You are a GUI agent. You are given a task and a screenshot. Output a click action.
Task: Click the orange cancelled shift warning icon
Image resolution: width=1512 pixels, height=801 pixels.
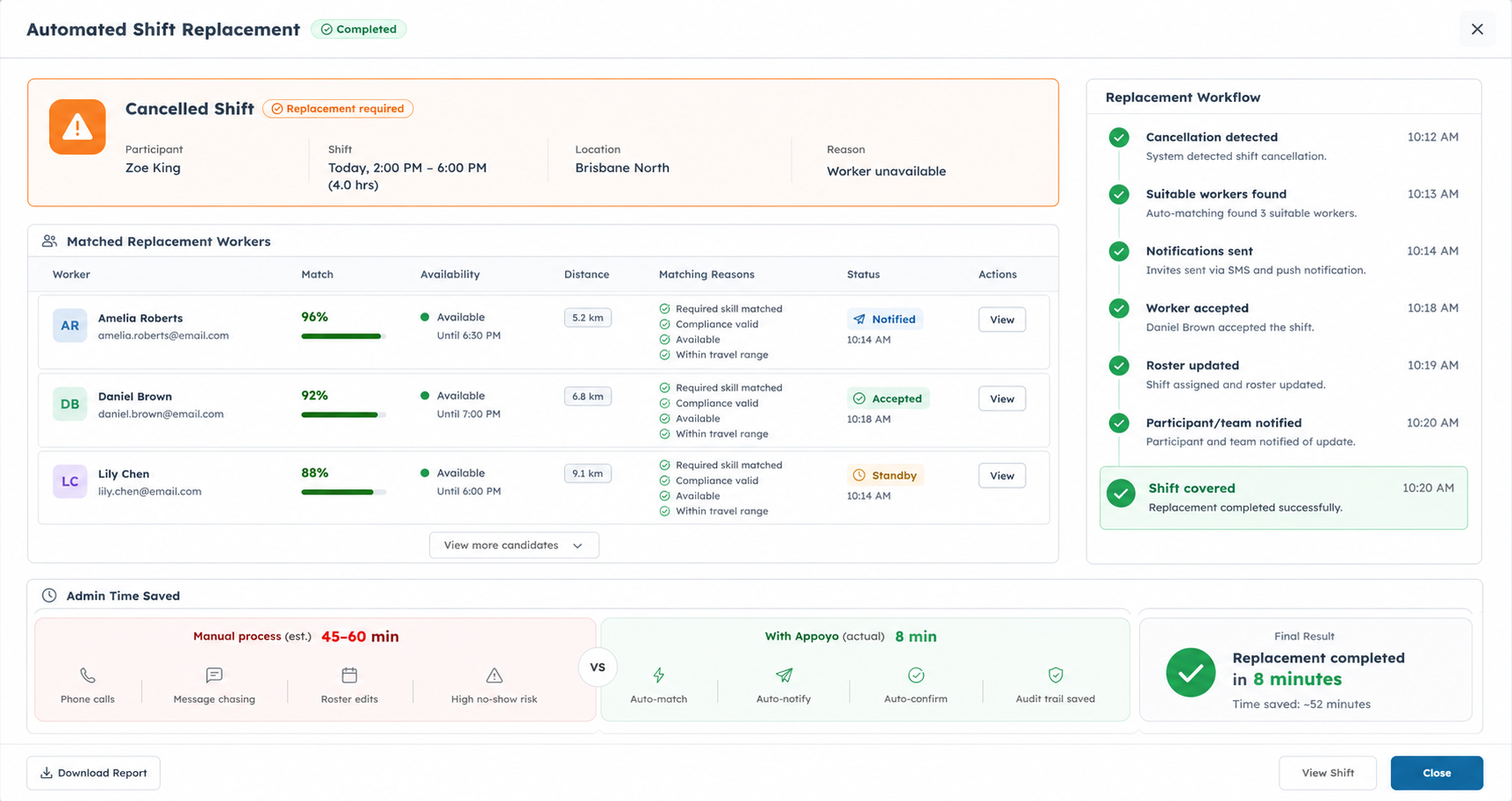click(77, 127)
